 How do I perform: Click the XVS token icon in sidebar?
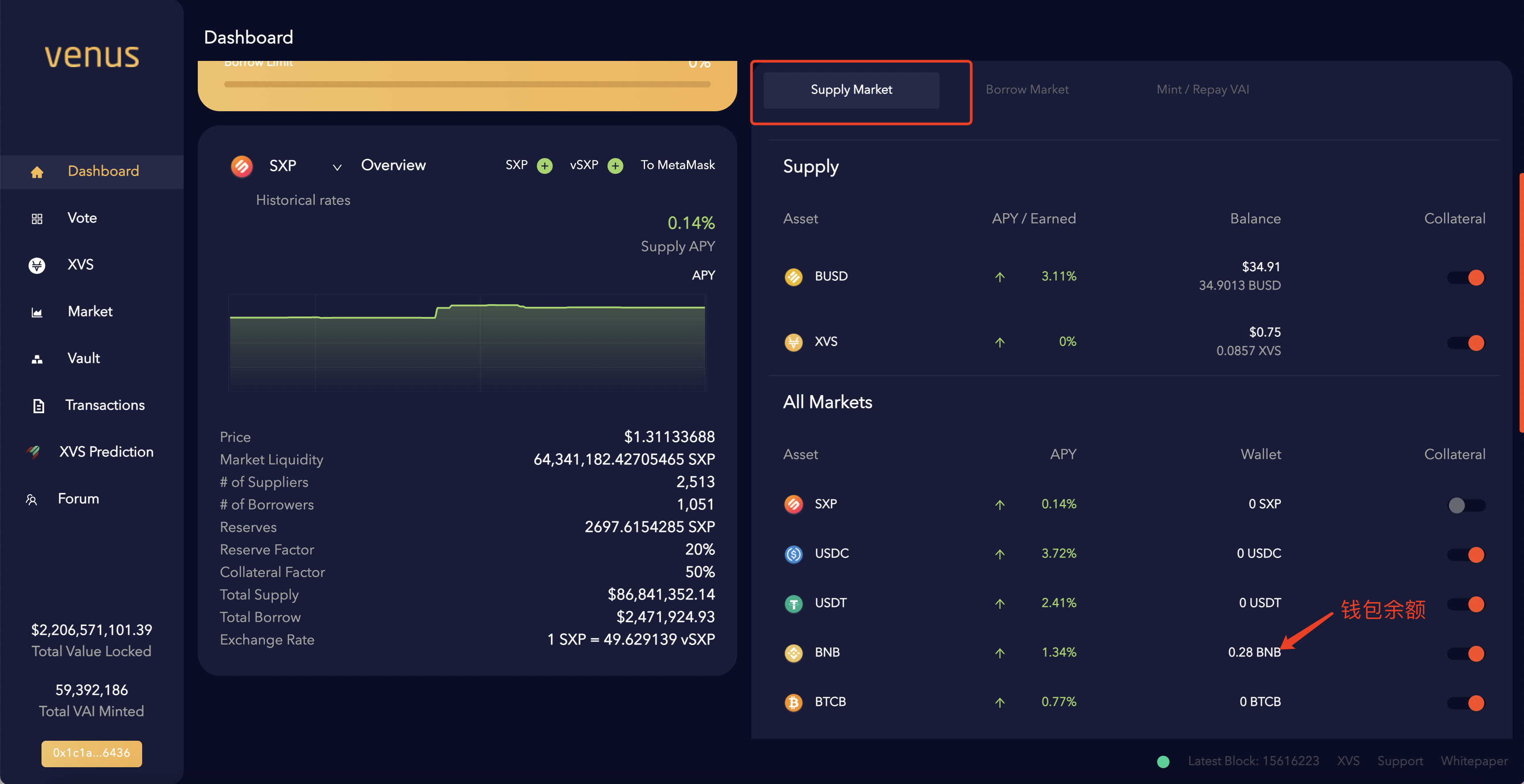click(37, 265)
